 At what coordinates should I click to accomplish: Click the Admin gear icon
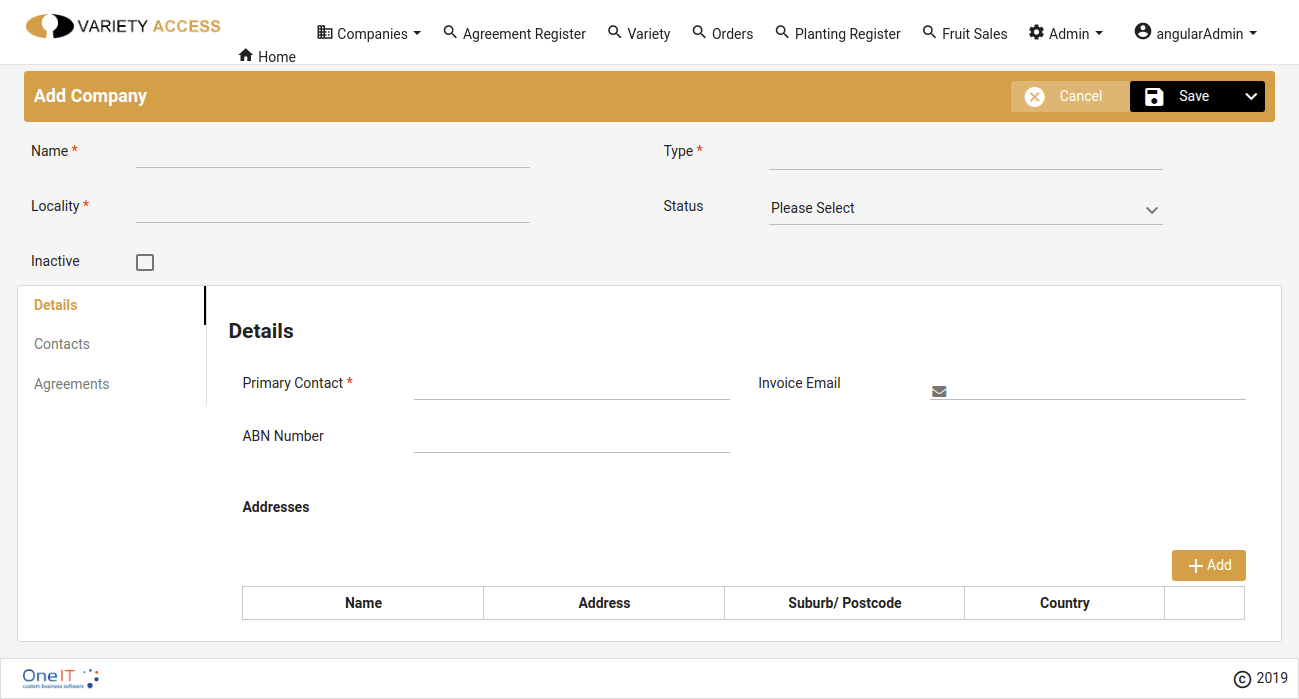(x=1036, y=33)
